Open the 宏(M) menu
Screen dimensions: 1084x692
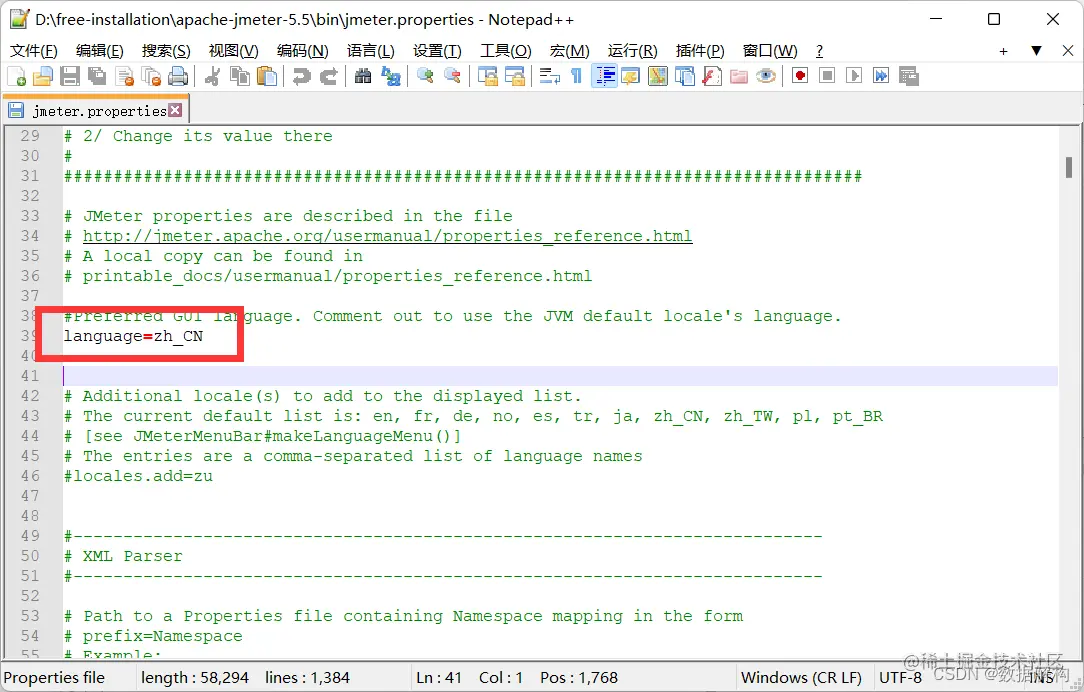[x=569, y=51]
